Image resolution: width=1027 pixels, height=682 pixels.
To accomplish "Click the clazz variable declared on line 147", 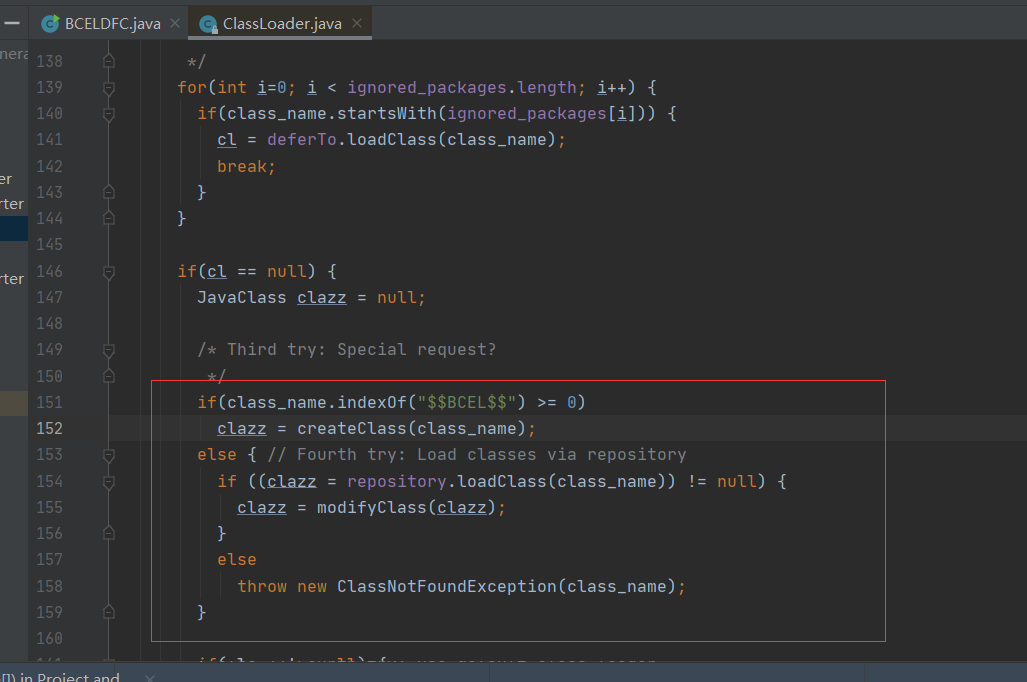I will (x=322, y=297).
